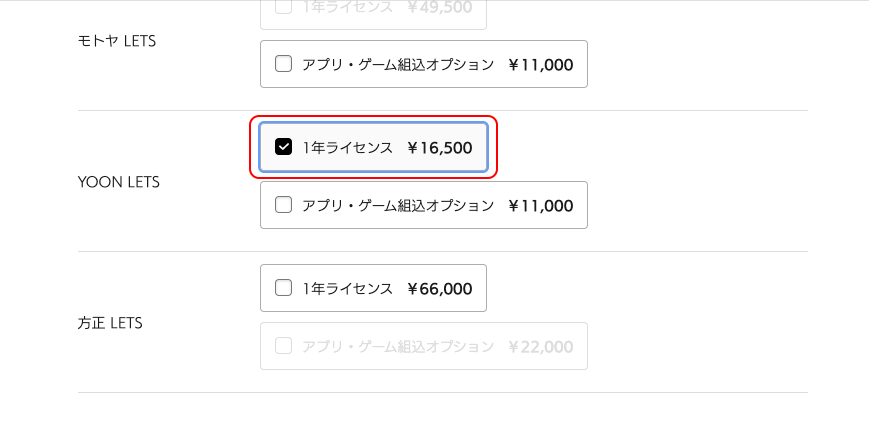The height and width of the screenshot is (424, 869).
Task: Click the greyed-out ¥49,500 license checkbox
Action: click(x=283, y=7)
